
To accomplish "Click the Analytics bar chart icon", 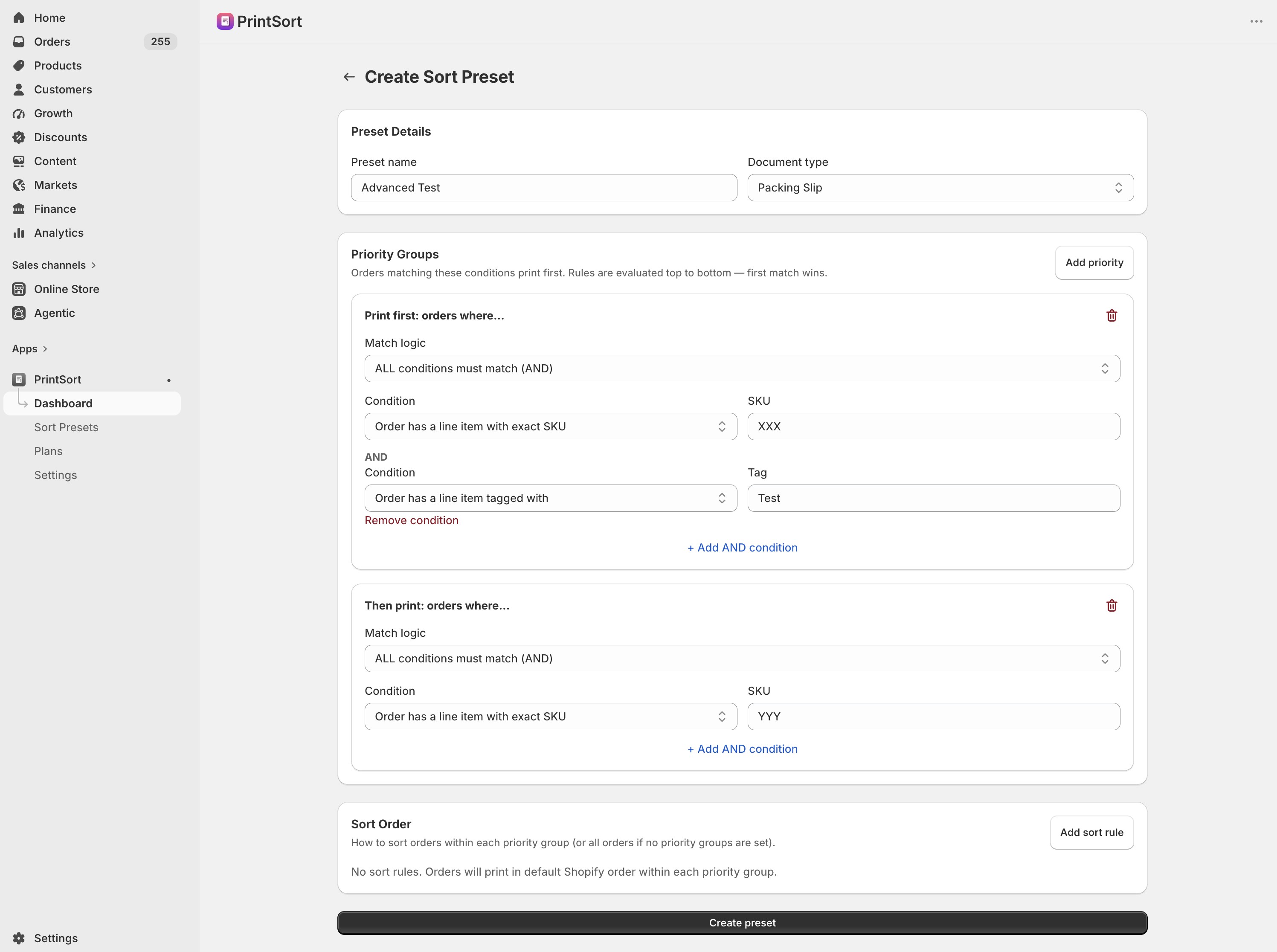I will coord(19,233).
